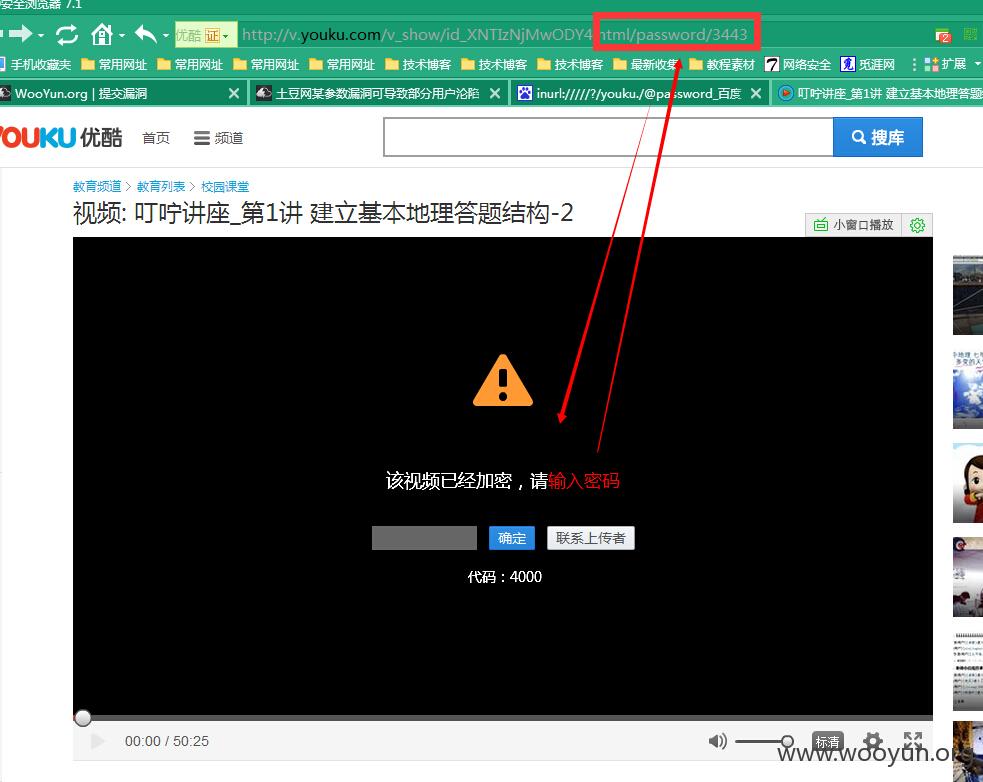This screenshot has width=983, height=782.
Task: Click the 首页 navigation link
Action: pos(155,138)
